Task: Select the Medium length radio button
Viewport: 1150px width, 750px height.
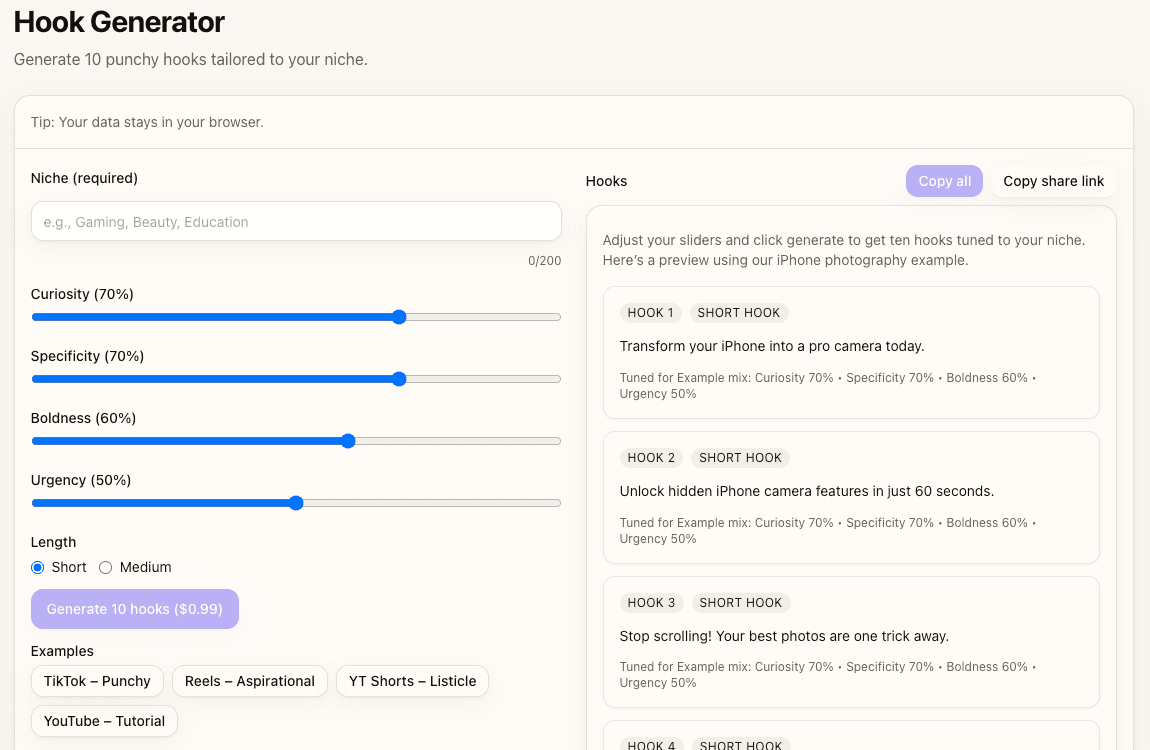Action: coord(106,567)
